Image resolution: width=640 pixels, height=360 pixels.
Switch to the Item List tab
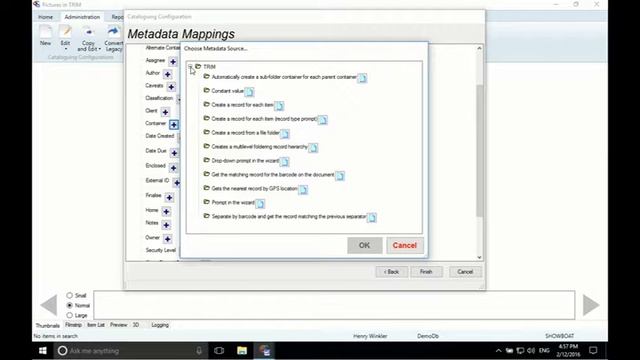[x=96, y=325]
